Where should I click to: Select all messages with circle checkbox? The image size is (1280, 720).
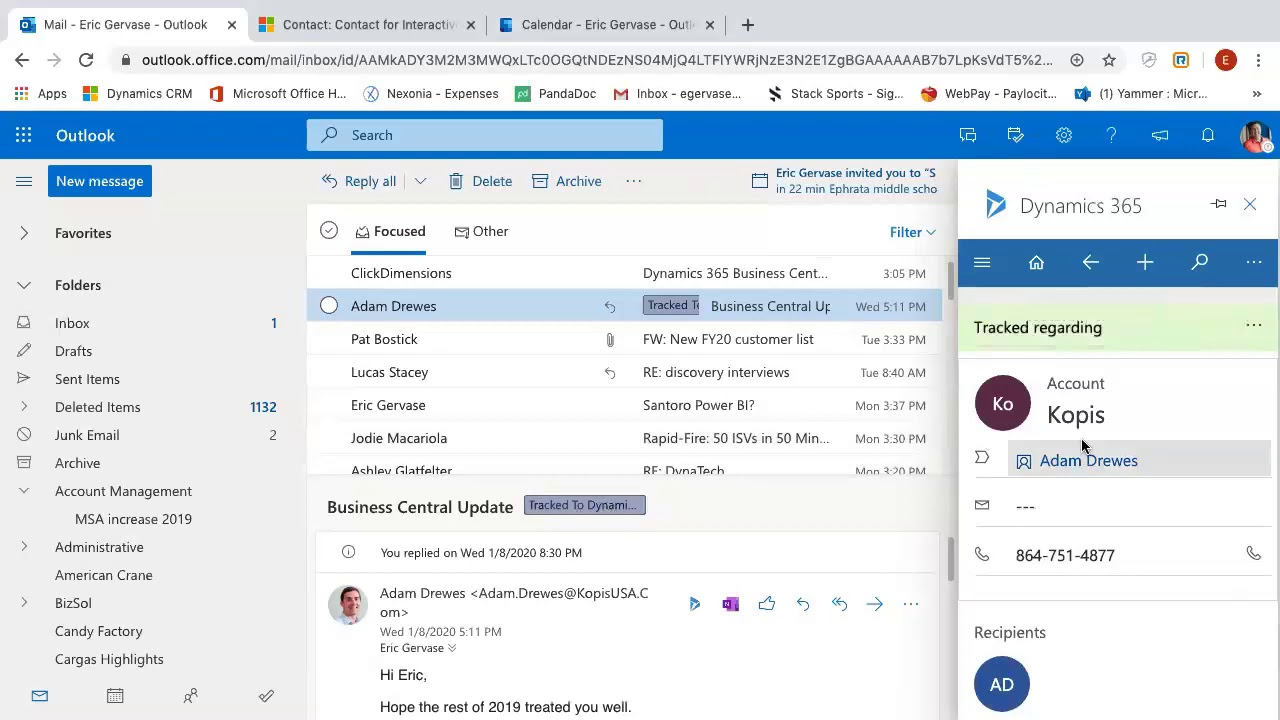pos(329,231)
